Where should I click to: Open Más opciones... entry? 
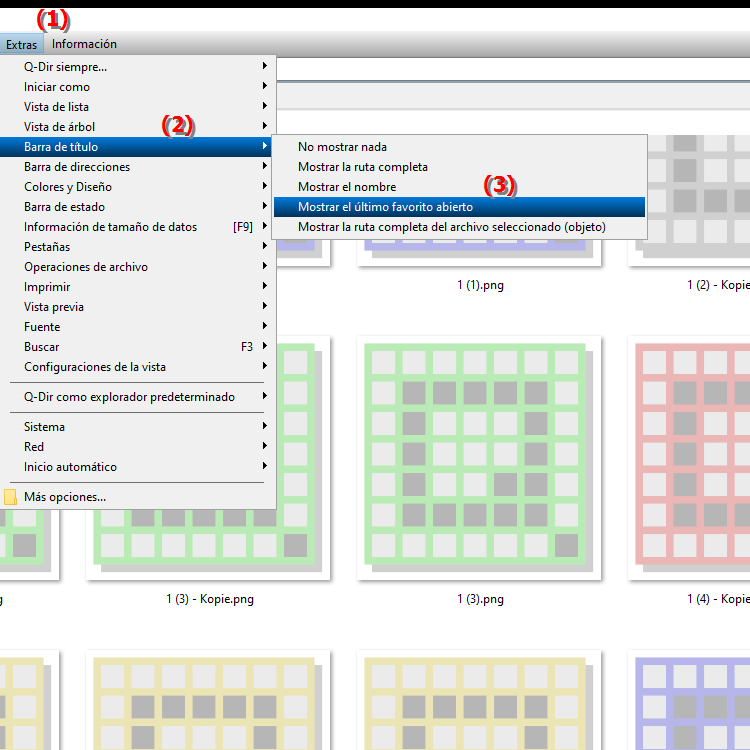click(x=137, y=497)
